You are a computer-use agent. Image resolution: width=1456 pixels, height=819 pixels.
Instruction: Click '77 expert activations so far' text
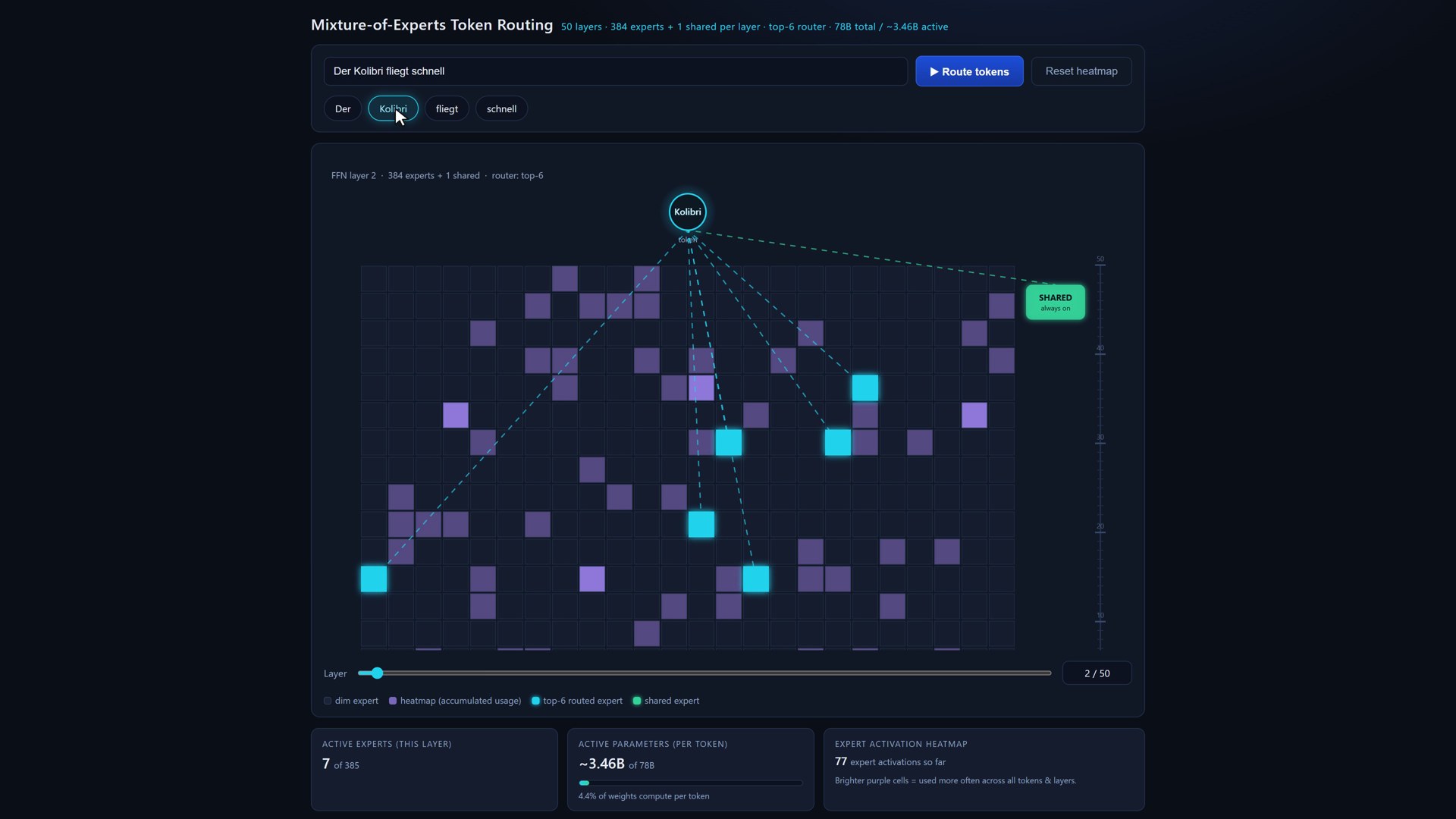click(890, 761)
